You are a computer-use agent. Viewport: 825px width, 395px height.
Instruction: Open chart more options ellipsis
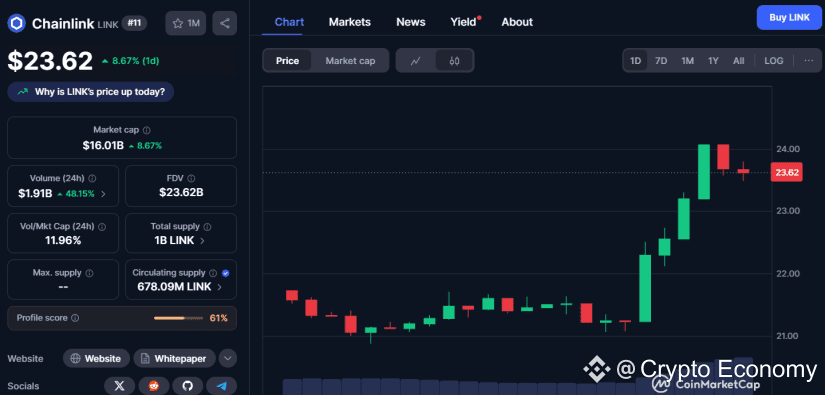tap(809, 60)
